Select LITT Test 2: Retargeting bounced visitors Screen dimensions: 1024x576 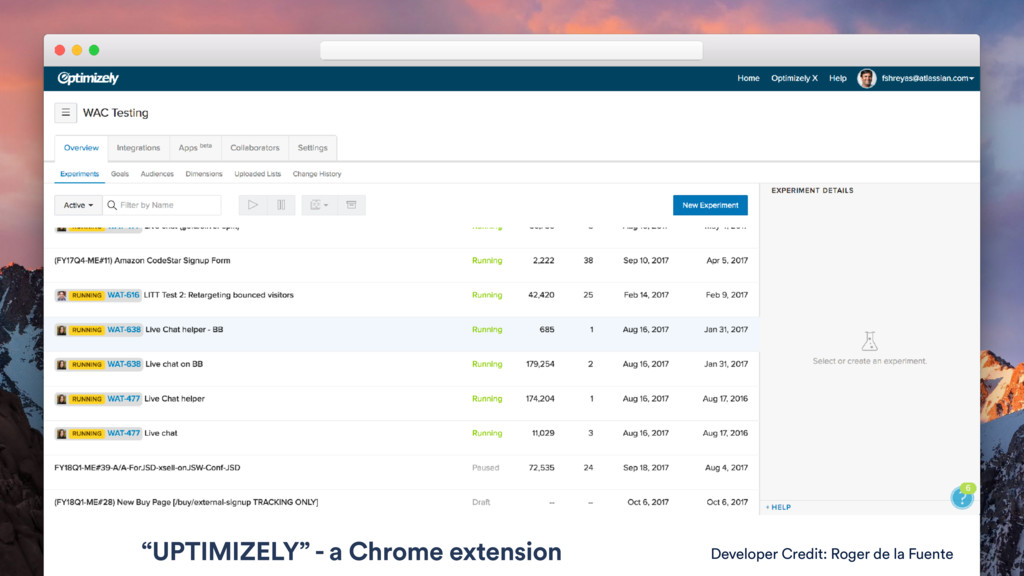pos(219,295)
